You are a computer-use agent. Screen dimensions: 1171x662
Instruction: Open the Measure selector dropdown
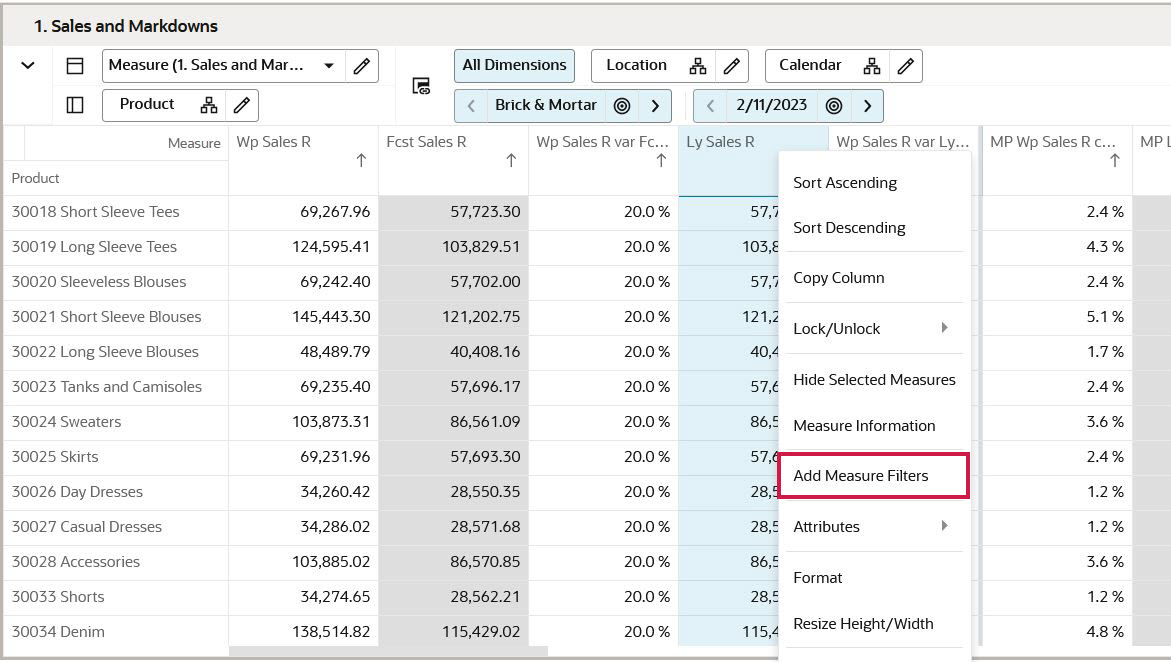(330, 65)
